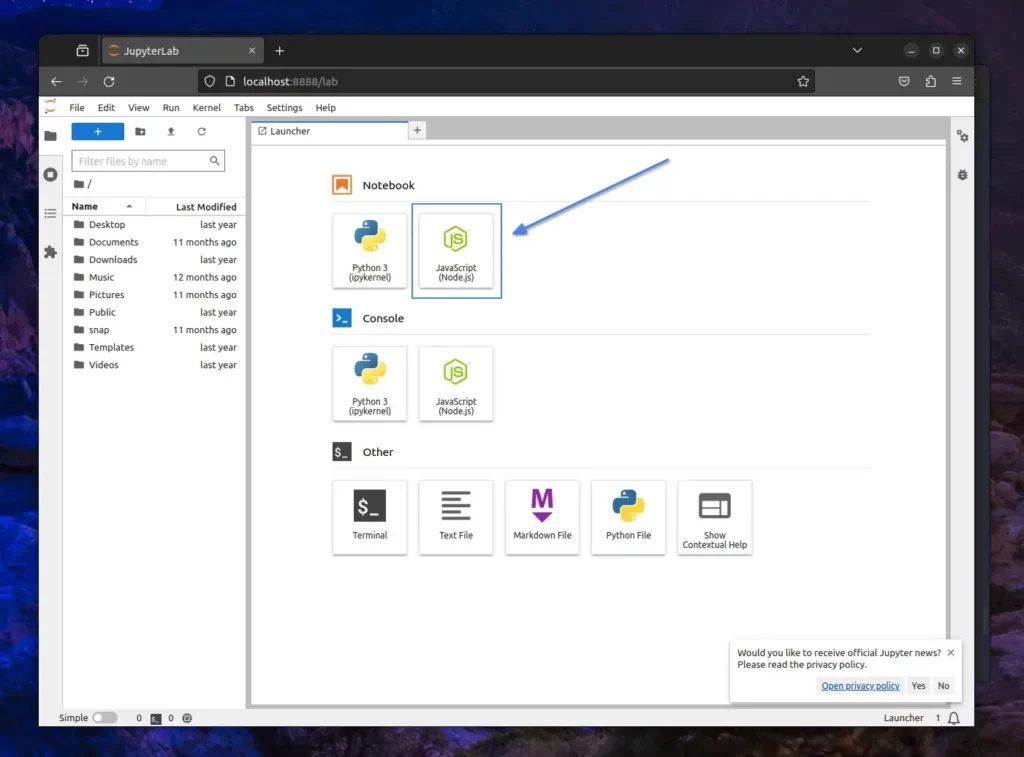
Task: Click the JupyterLab logo beside File menu
Action: click(x=51, y=107)
